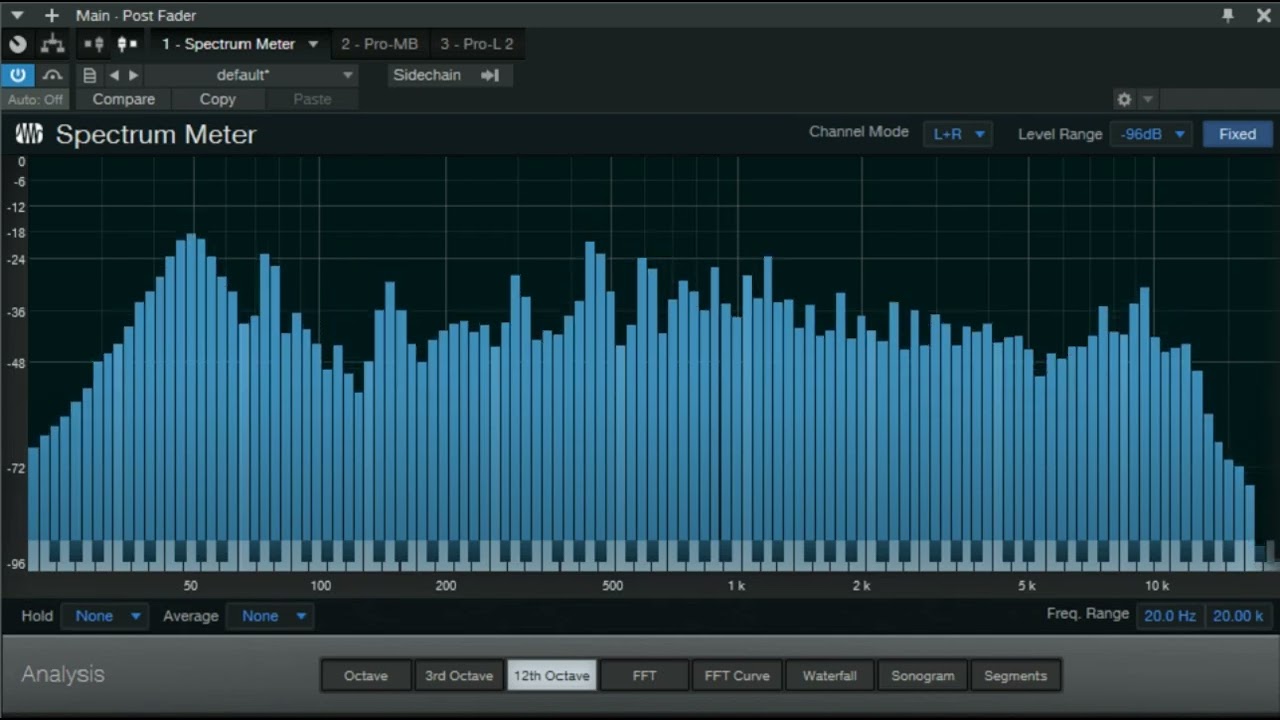Select the FFT analysis mode

[x=645, y=676]
